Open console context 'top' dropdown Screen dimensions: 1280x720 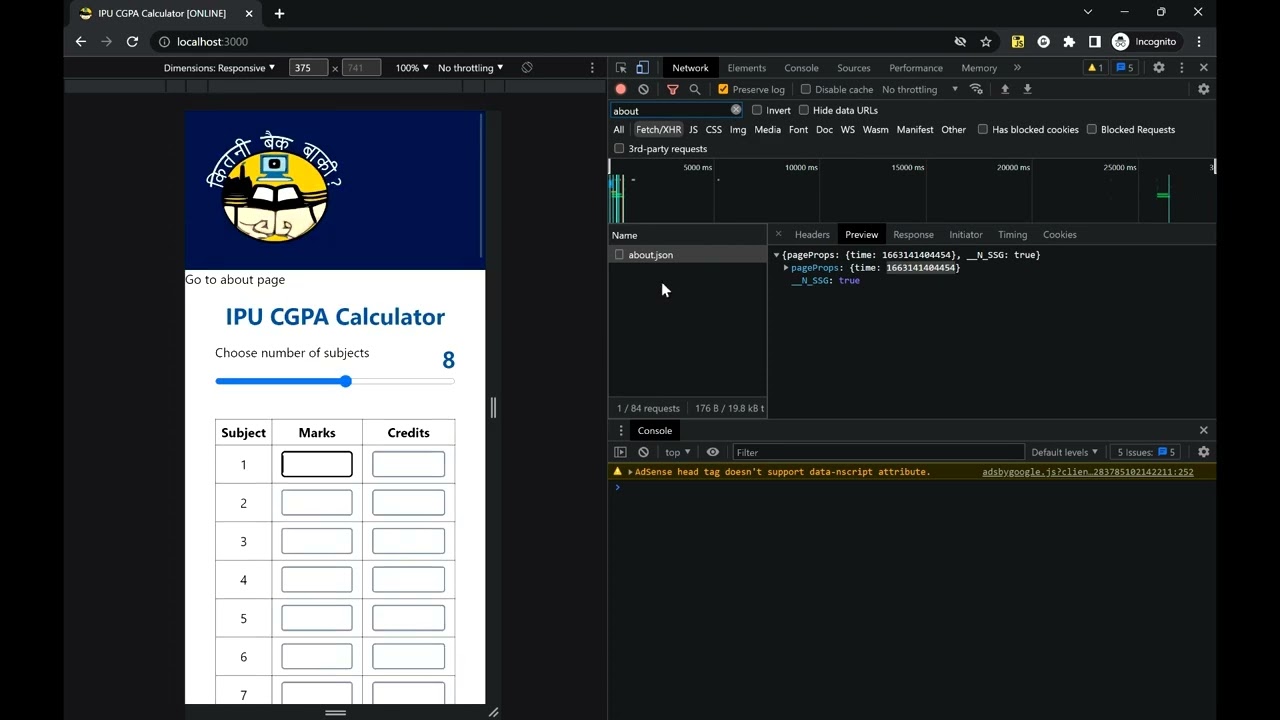[x=677, y=452]
